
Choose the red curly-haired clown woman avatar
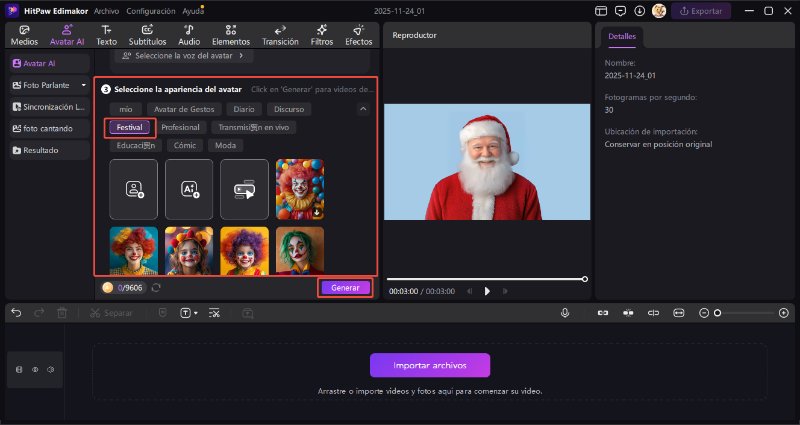[134, 251]
